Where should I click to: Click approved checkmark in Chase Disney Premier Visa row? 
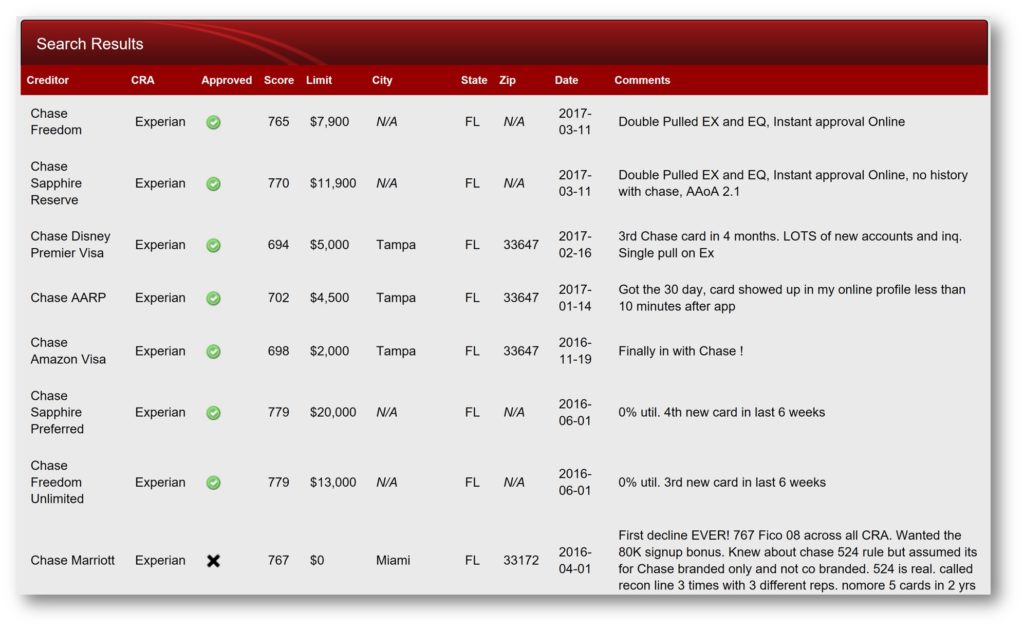213,245
